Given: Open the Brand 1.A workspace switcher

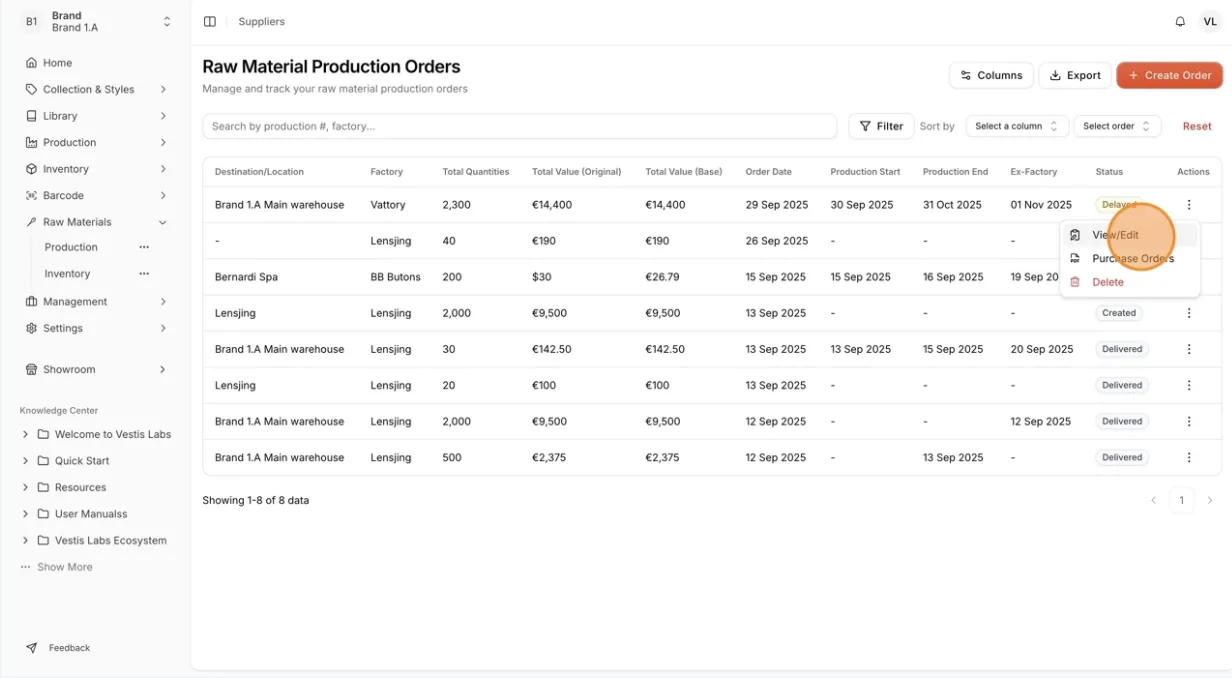Looking at the screenshot, I should pos(97,21).
